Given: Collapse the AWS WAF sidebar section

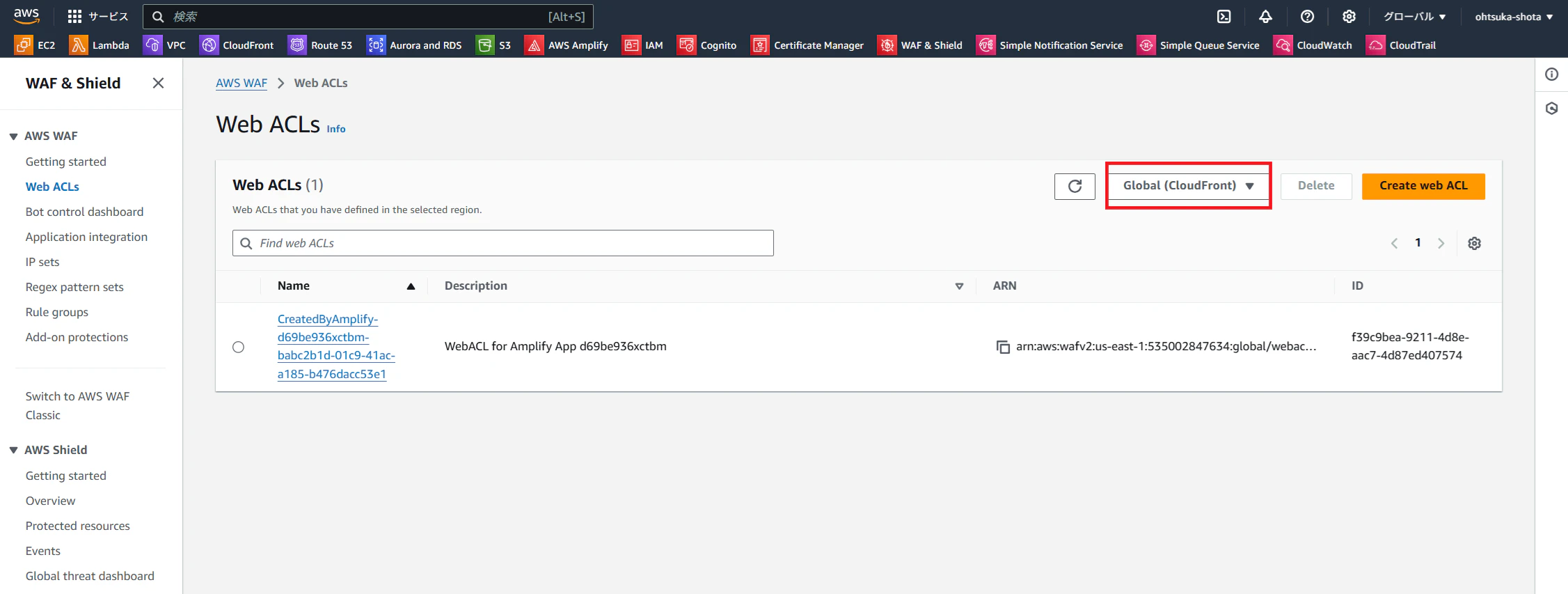Looking at the screenshot, I should [x=13, y=136].
